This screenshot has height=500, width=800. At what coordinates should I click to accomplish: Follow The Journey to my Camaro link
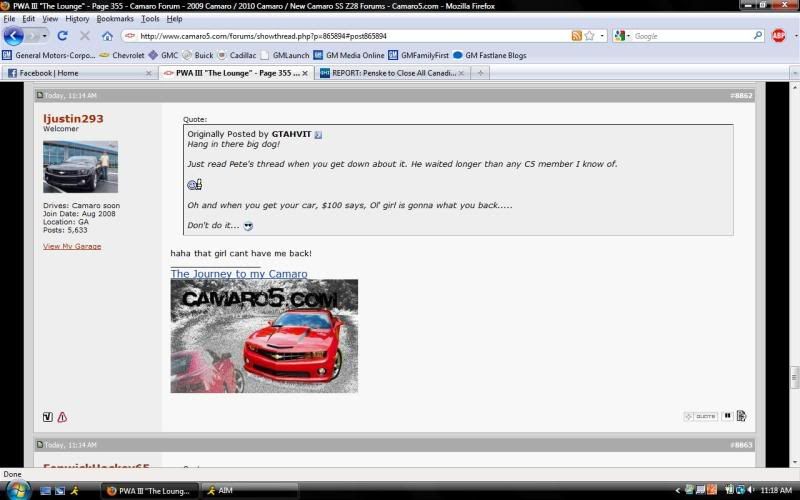(239, 274)
